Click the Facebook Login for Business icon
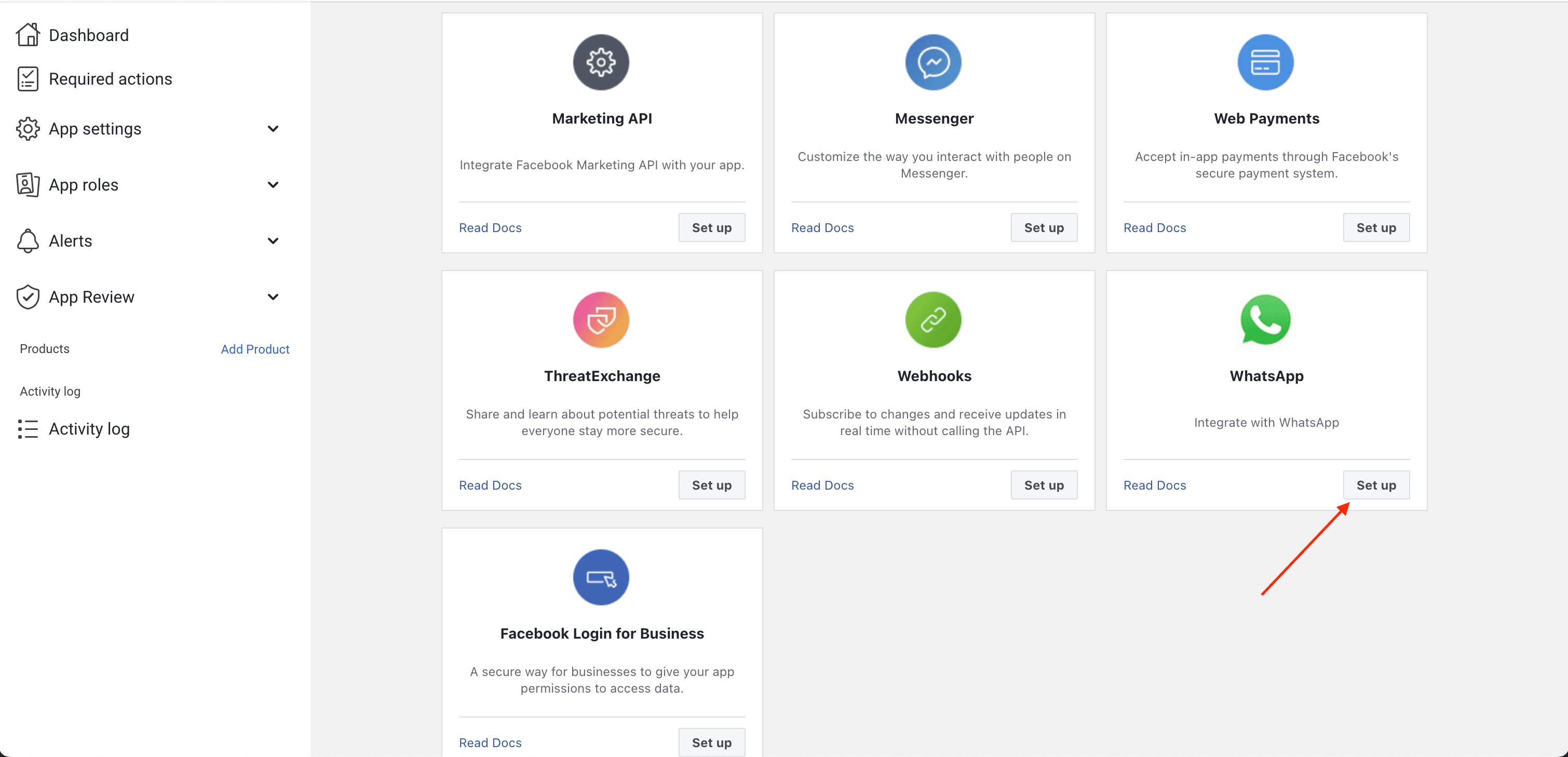This screenshot has height=757, width=1568. [601, 577]
